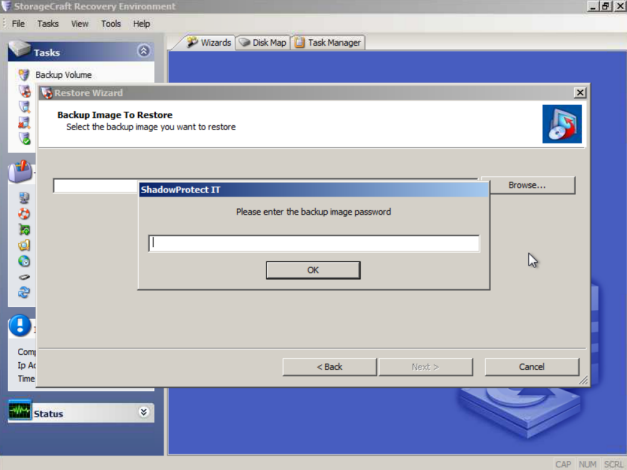Screen dimensions: 627x470
Task: Click the toolbox panel header icon
Action: (20, 171)
